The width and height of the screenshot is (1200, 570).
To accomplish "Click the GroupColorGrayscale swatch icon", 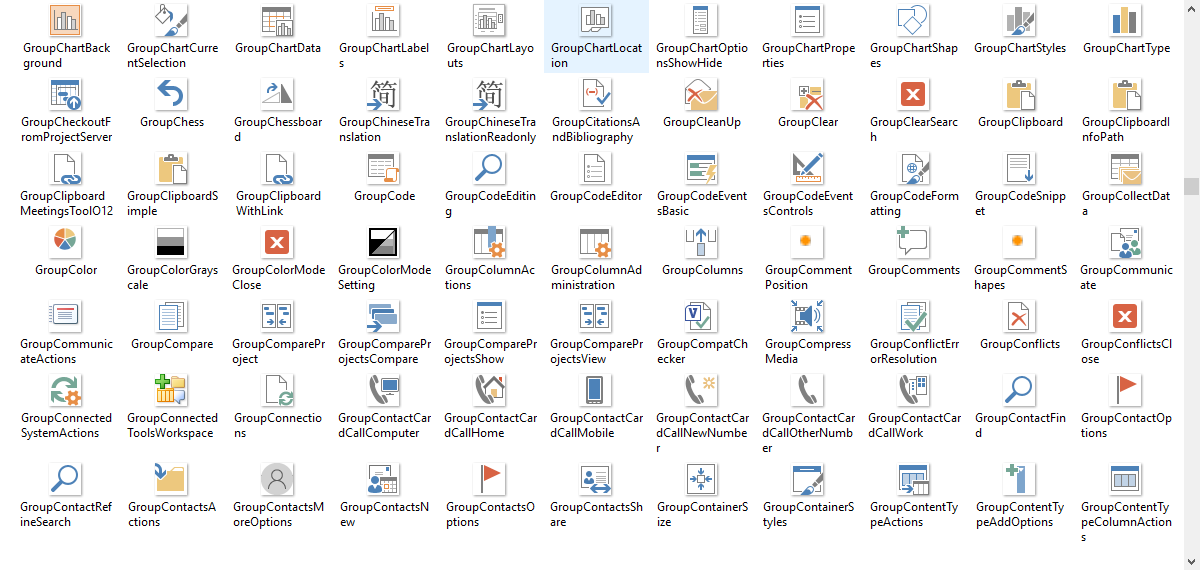I will (x=172, y=243).
